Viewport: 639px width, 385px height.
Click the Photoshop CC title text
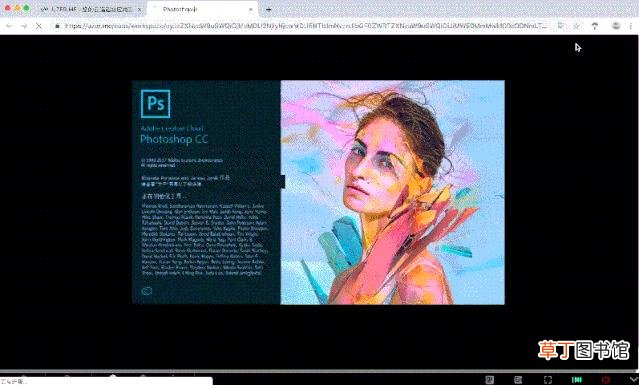click(x=174, y=139)
